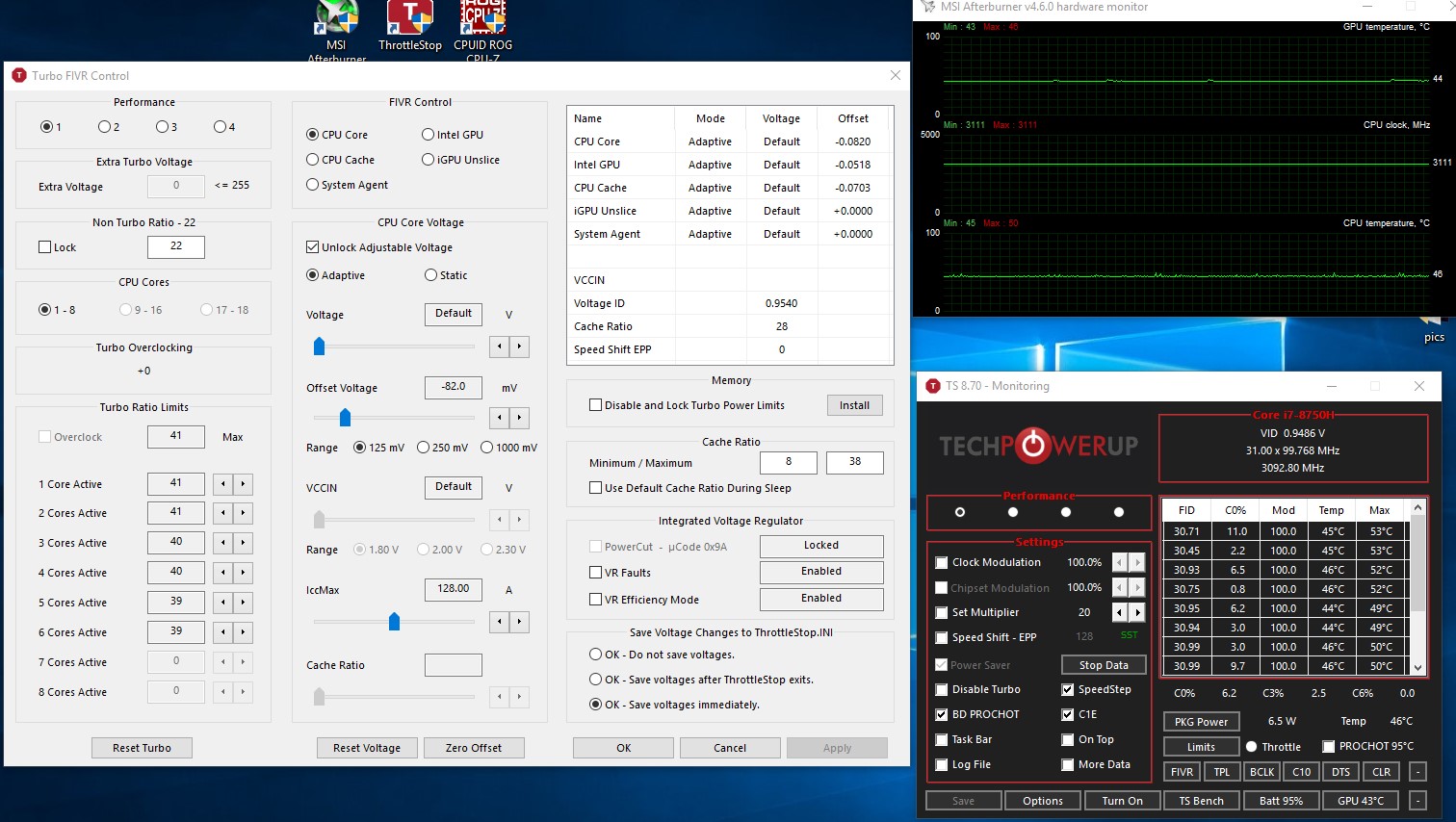This screenshot has height=822, width=1456.
Task: Toggle Unlock Adjustable Voltage checkbox
Action: [x=379, y=247]
